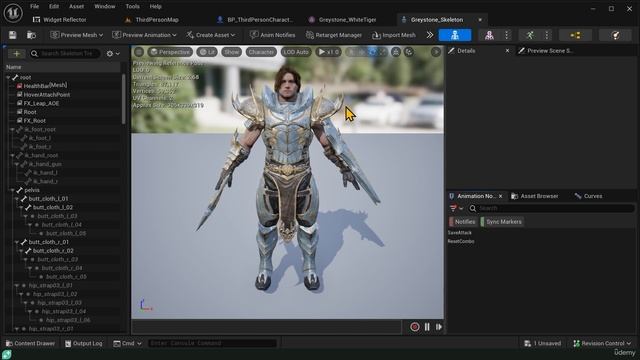This screenshot has height=360, width=640.
Task: Collapse the butt_cloth_r_01 bone node
Action: [x=17, y=242]
